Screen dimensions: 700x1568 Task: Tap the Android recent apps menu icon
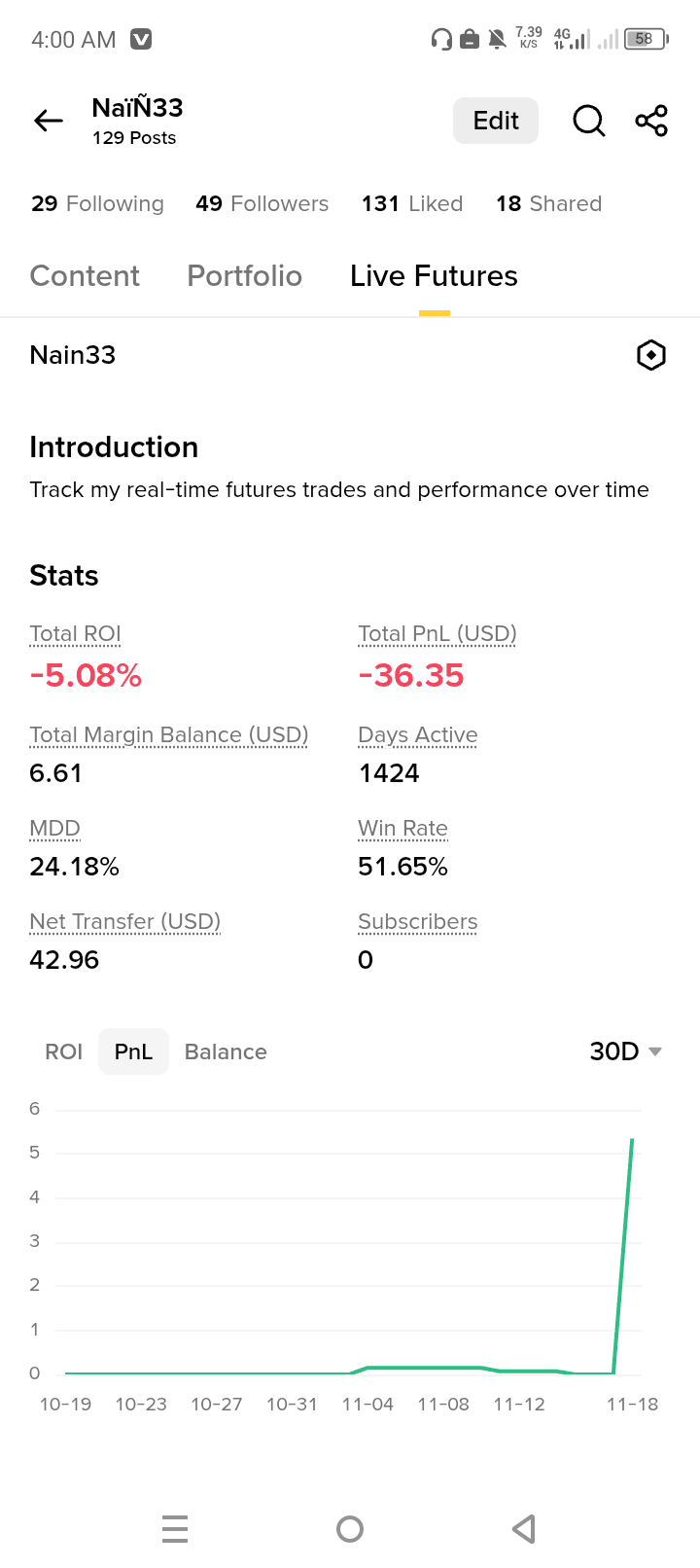175,1529
